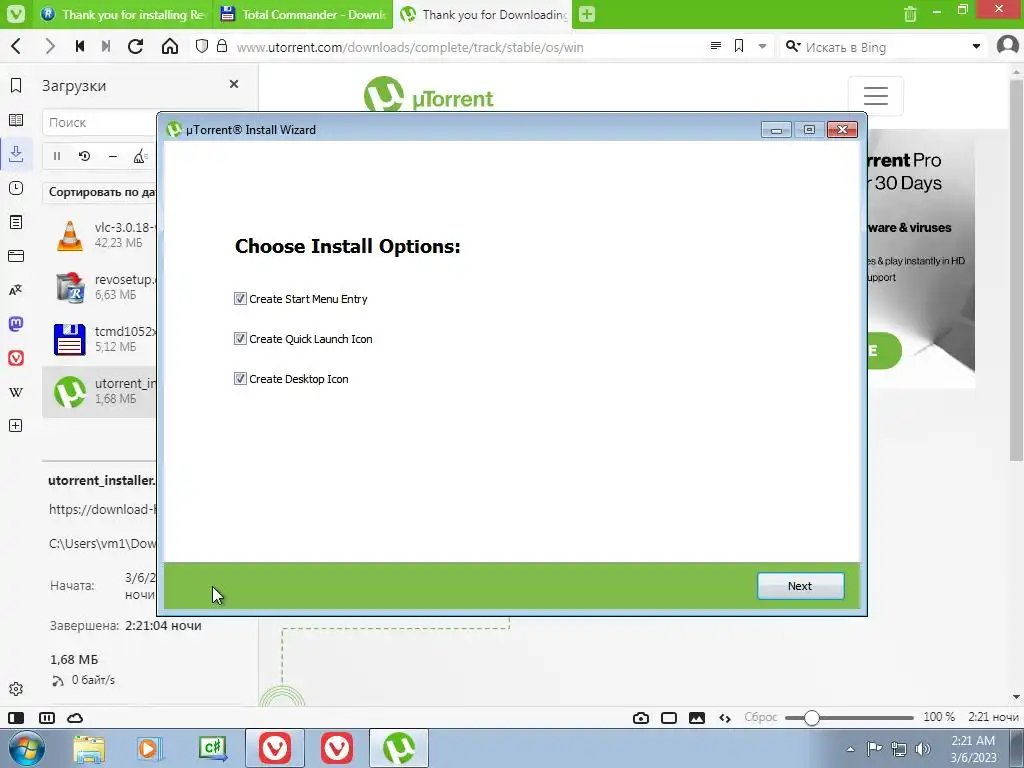Open Notes panel in sidebar
Screen dimensions: 1024x768
tap(16, 222)
